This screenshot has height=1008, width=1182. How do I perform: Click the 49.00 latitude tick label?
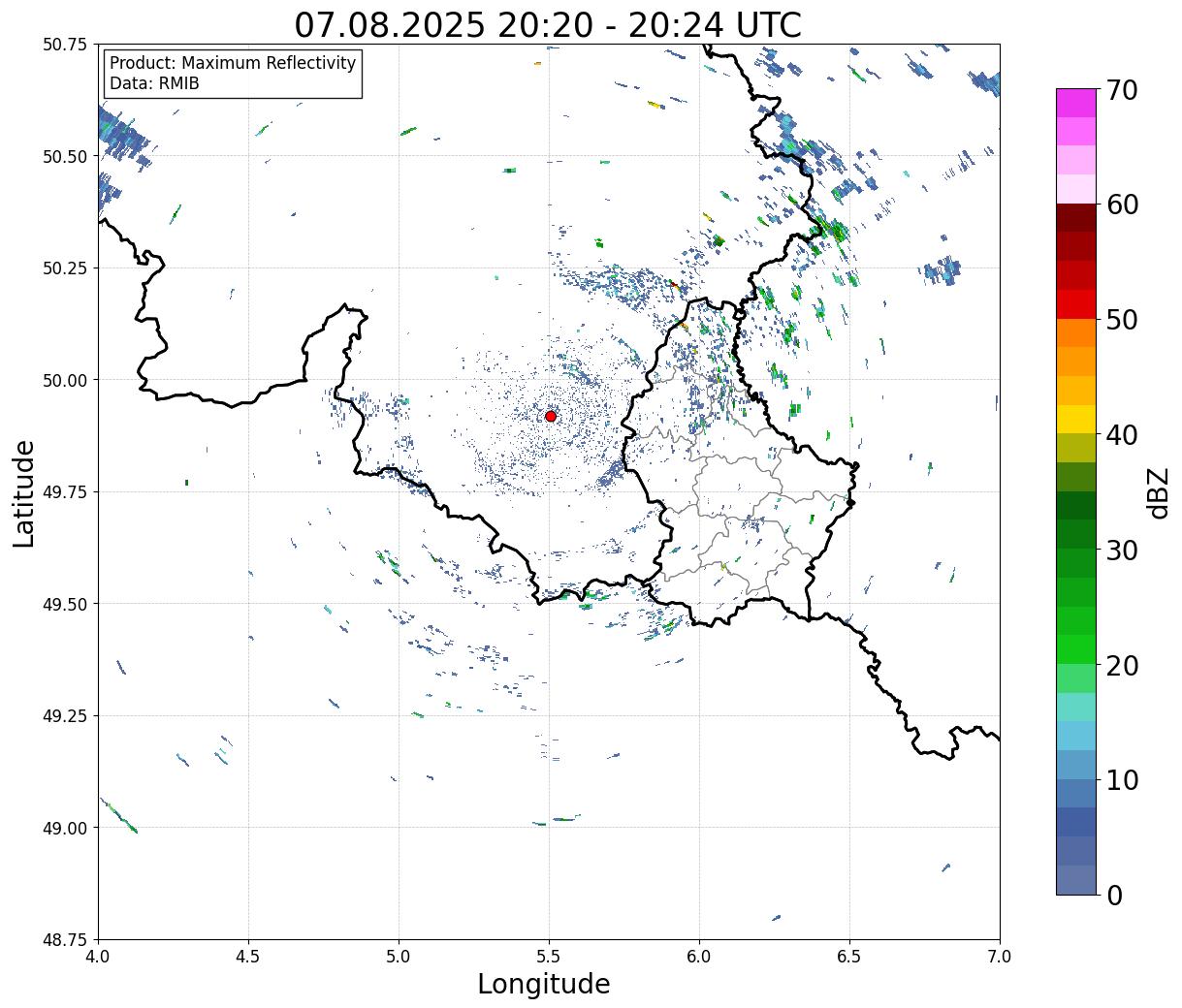coord(65,828)
